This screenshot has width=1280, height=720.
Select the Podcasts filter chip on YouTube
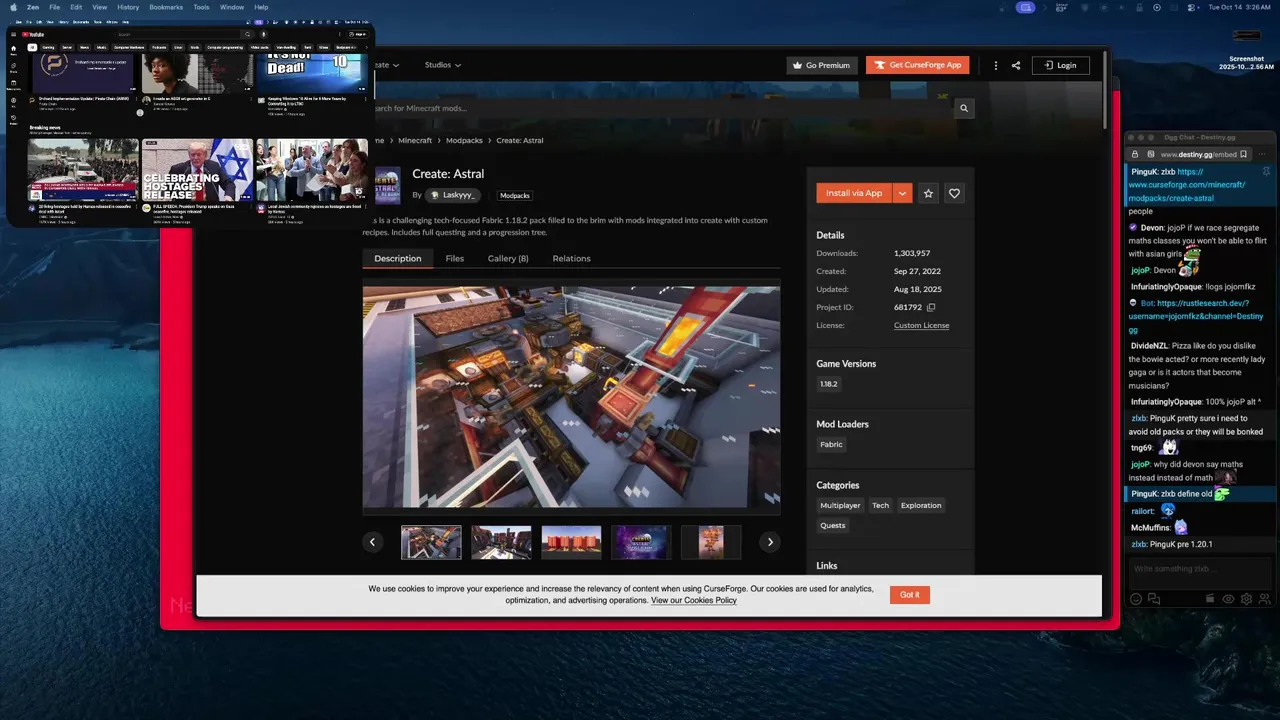[159, 47]
